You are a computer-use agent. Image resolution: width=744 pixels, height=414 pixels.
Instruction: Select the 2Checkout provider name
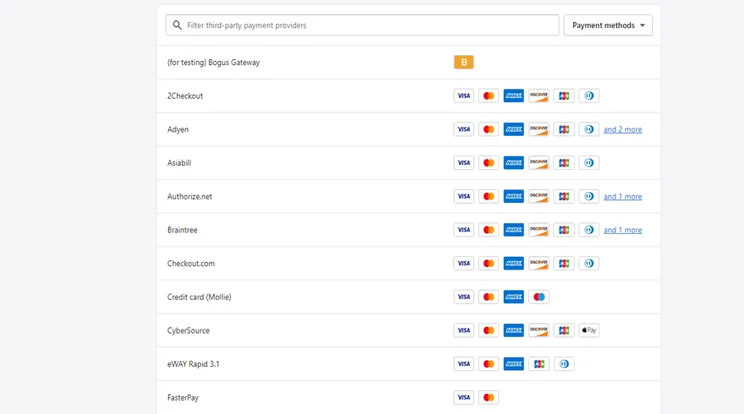click(x=185, y=96)
